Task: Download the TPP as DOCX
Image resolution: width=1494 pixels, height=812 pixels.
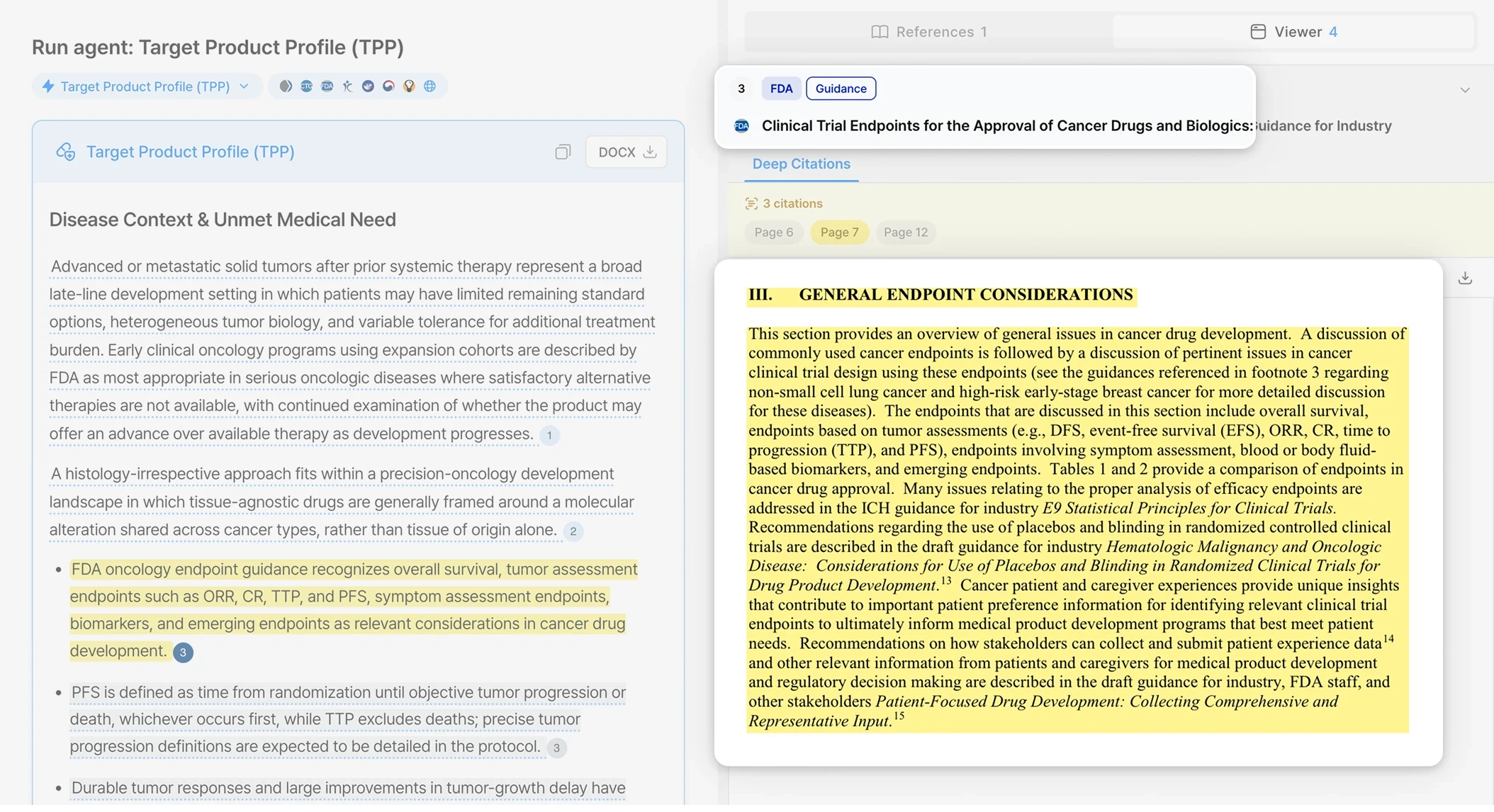Action: tap(627, 152)
